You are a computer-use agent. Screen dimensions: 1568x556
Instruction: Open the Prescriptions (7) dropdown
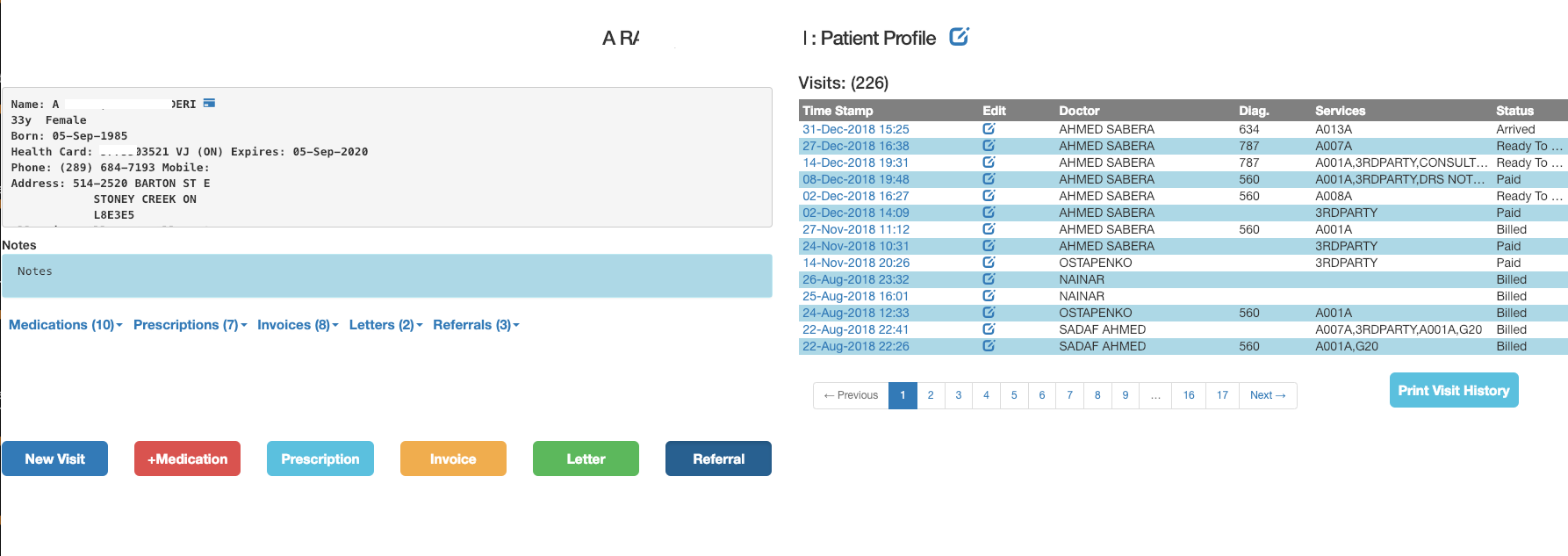click(x=191, y=325)
